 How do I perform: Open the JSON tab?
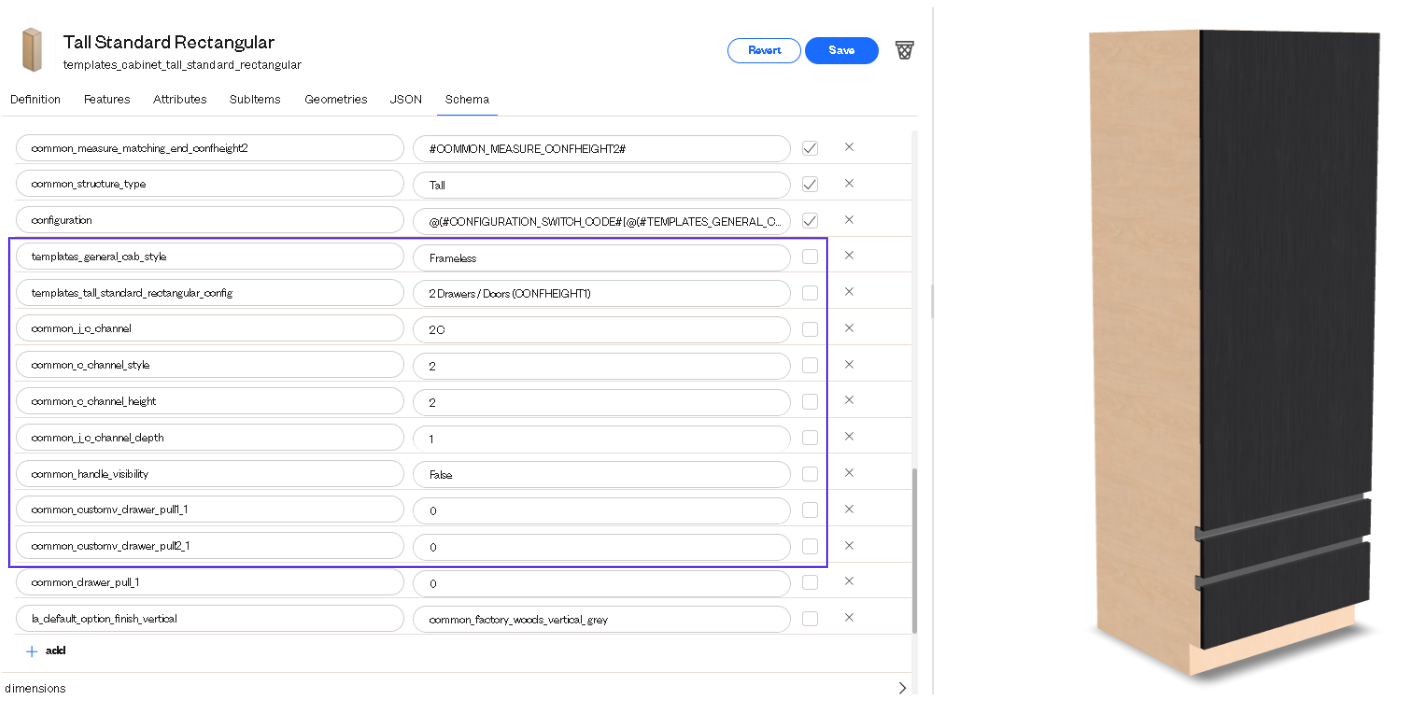click(406, 99)
